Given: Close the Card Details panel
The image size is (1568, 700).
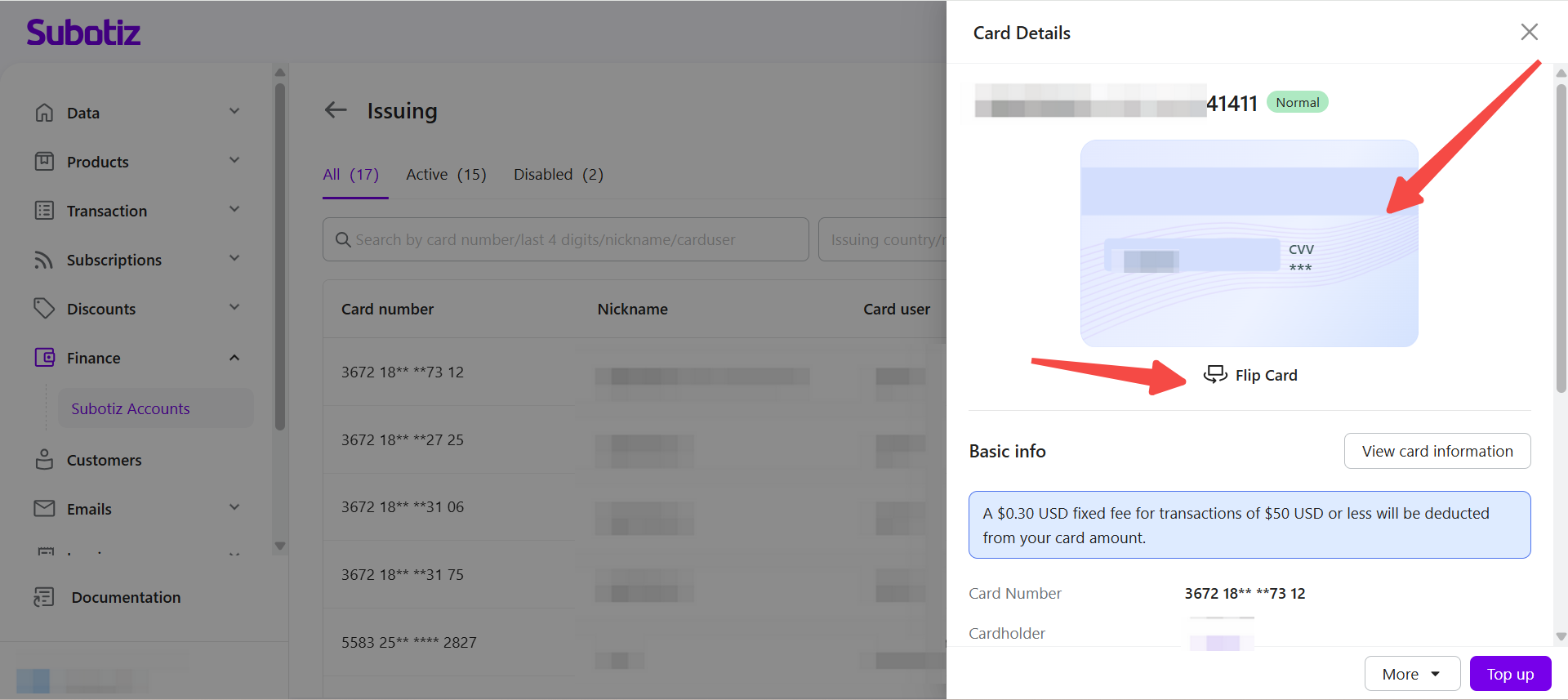Looking at the screenshot, I should tap(1529, 32).
